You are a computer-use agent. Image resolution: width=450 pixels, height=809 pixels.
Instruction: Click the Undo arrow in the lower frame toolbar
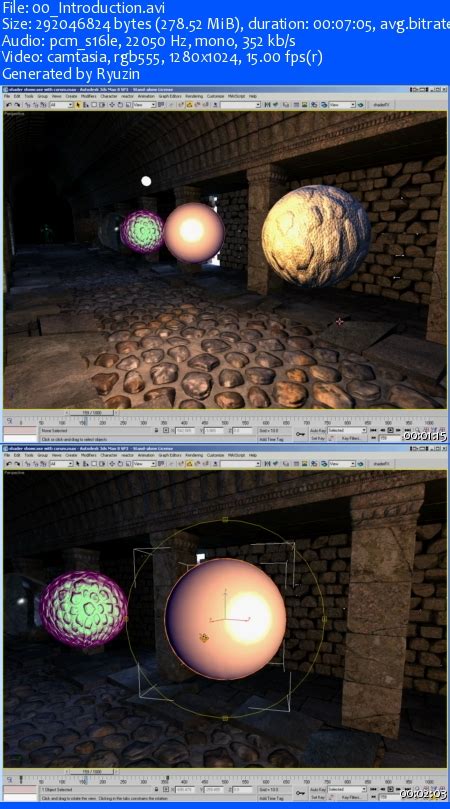[x=9, y=464]
